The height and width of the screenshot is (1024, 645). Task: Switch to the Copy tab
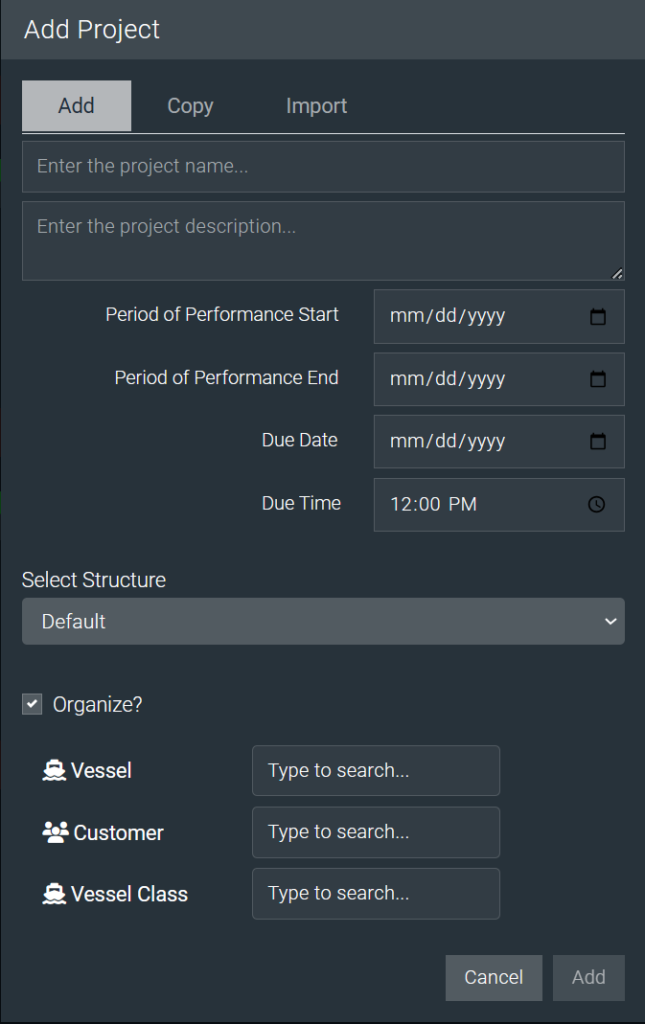[x=190, y=106]
